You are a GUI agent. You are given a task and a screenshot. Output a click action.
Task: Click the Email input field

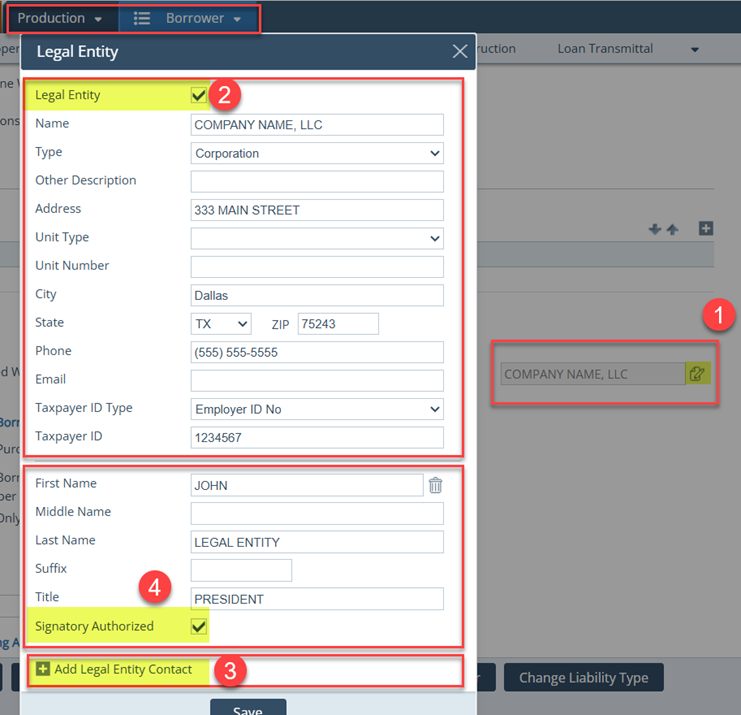[x=317, y=380]
